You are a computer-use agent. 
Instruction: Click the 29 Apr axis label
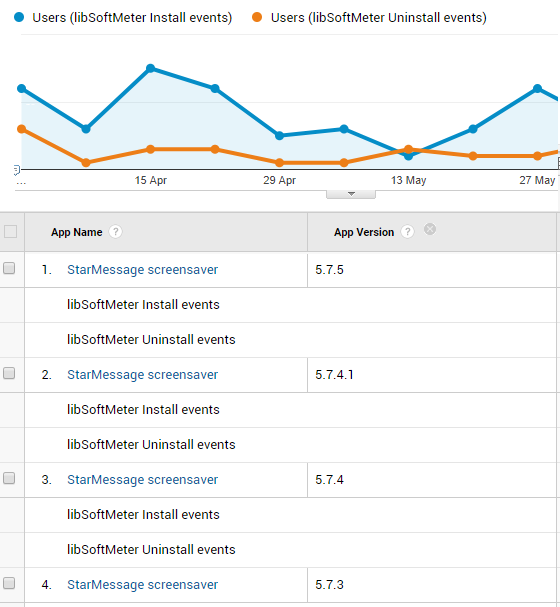pyautogui.click(x=279, y=180)
